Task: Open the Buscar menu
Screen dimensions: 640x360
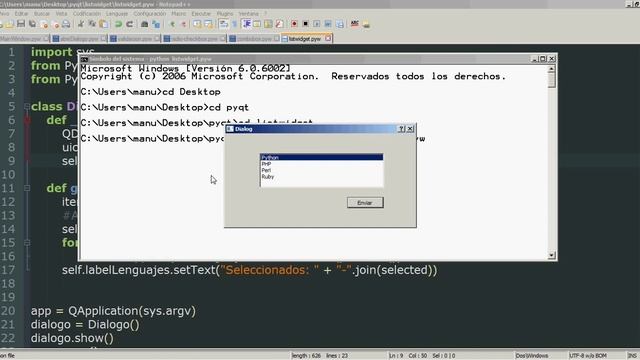Action: coord(42,14)
